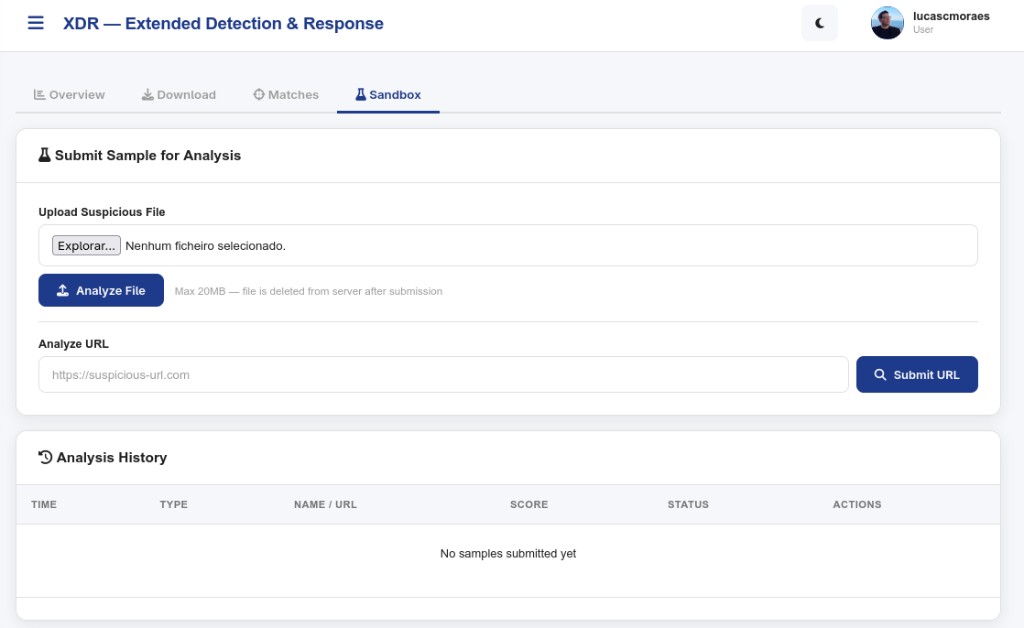Click the Matches crosshair icon
Screen dimensions: 1024x628
[x=259, y=95]
